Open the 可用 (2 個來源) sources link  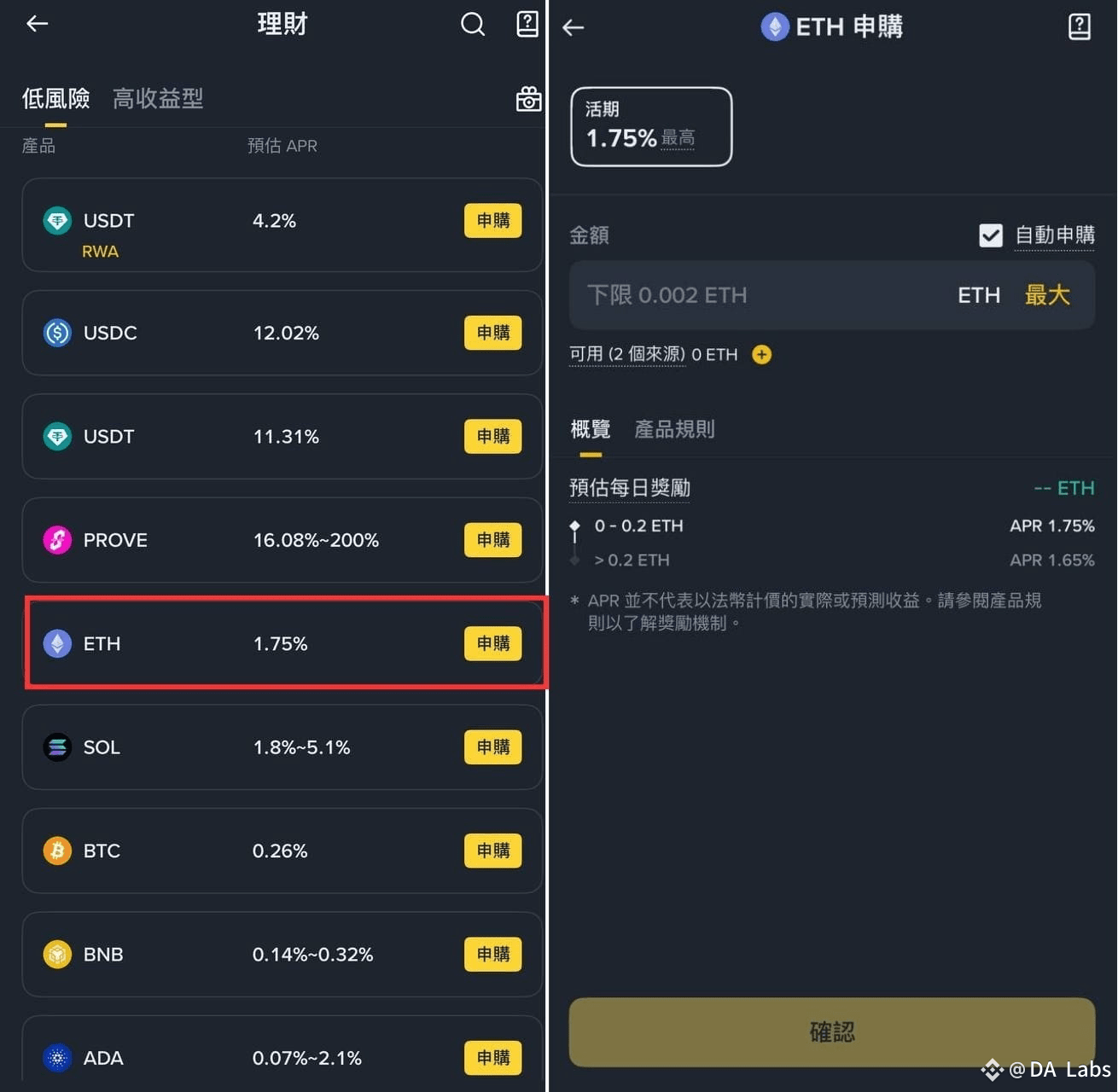click(x=627, y=355)
